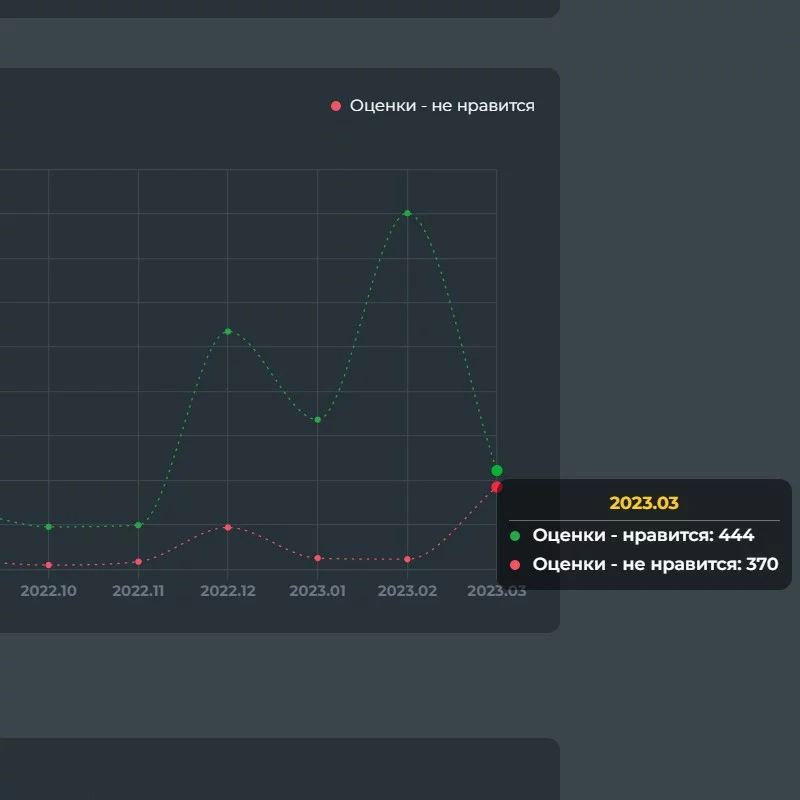Click the tooltip row 'Оценки - не нравится: 370'
The height and width of the screenshot is (800, 800).
click(644, 564)
